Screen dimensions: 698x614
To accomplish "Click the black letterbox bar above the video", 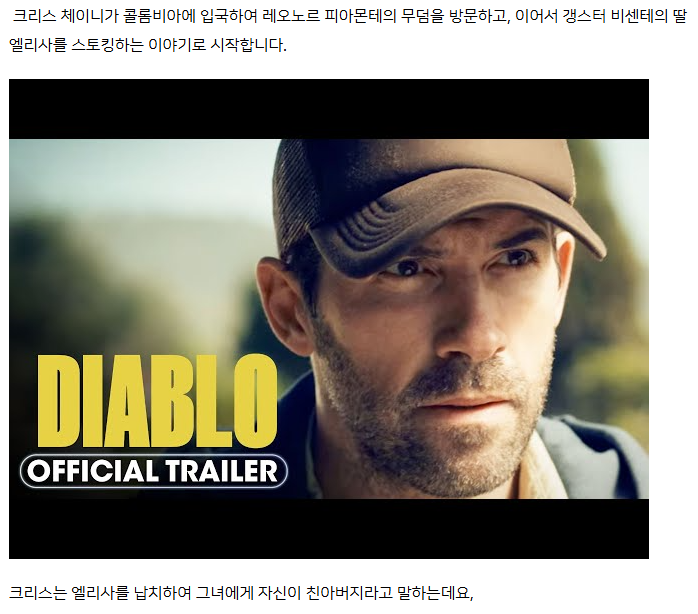I will point(329,109).
